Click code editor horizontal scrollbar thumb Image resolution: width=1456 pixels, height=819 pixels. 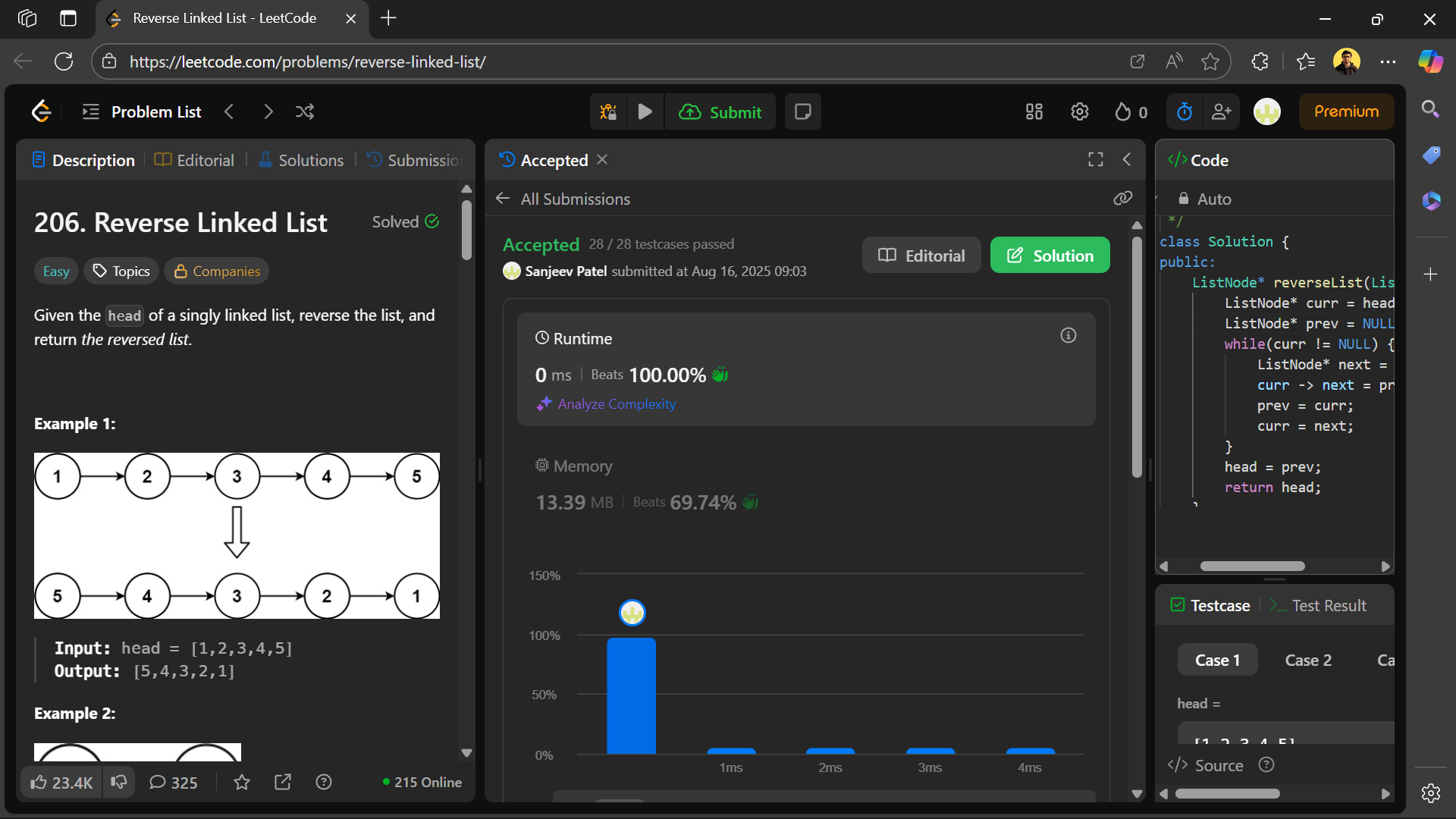[x=1252, y=566]
